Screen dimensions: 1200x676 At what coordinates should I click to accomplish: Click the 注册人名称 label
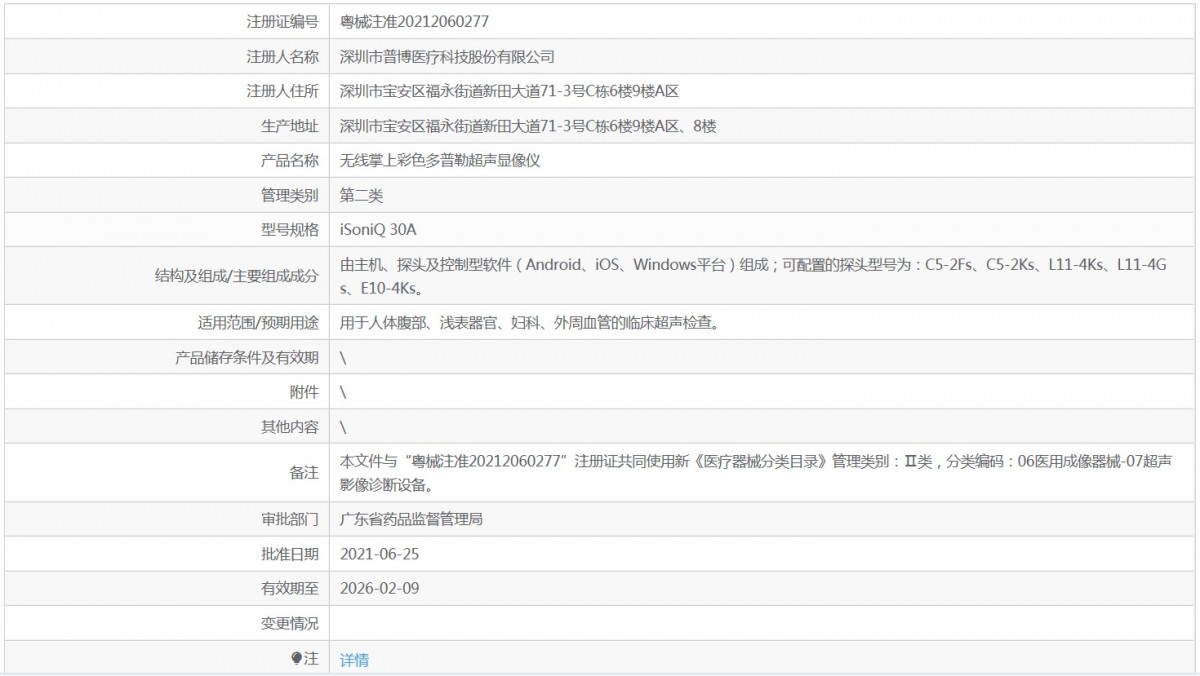click(282, 57)
